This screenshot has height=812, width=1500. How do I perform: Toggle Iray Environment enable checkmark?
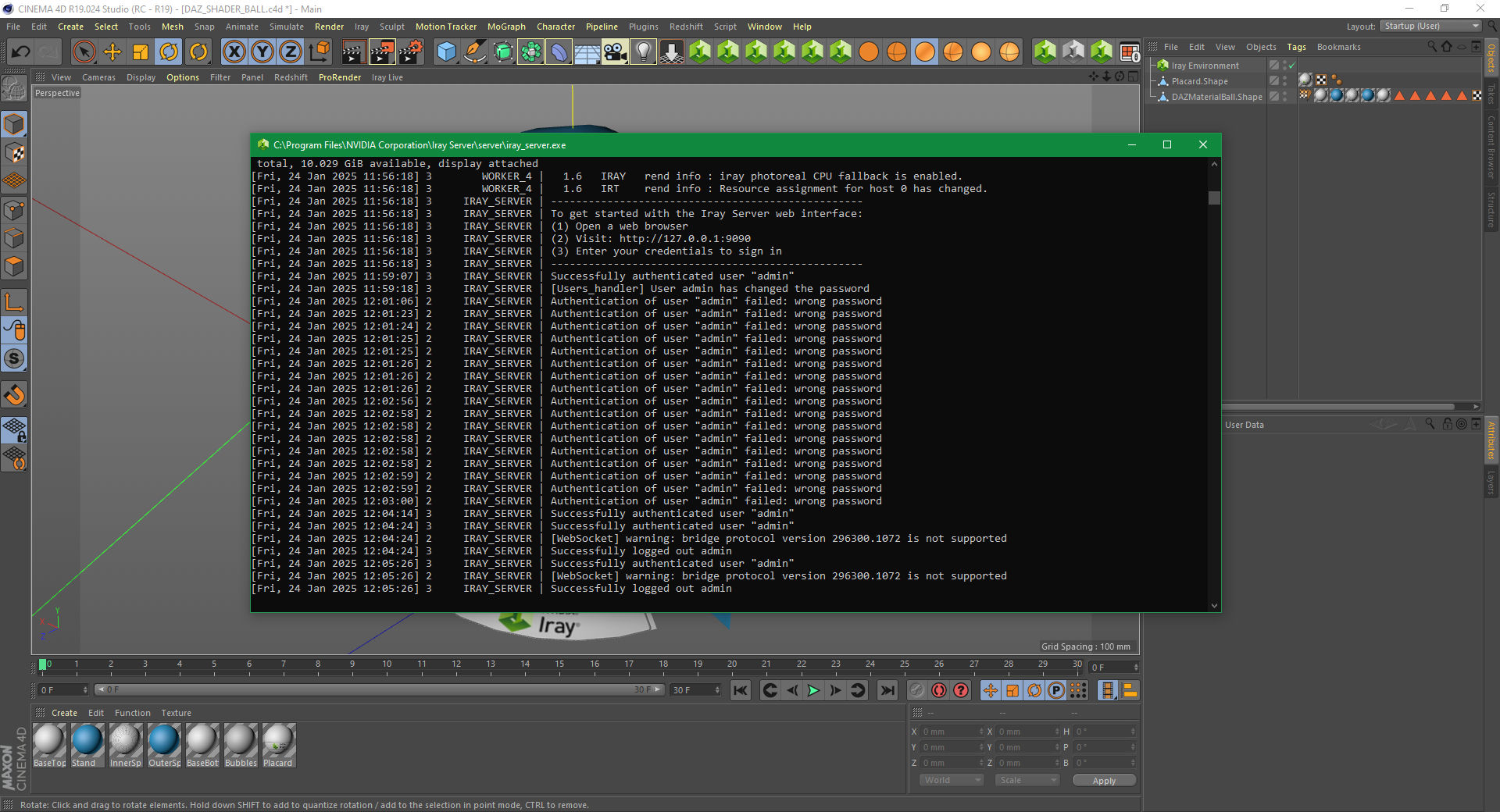(x=1291, y=66)
